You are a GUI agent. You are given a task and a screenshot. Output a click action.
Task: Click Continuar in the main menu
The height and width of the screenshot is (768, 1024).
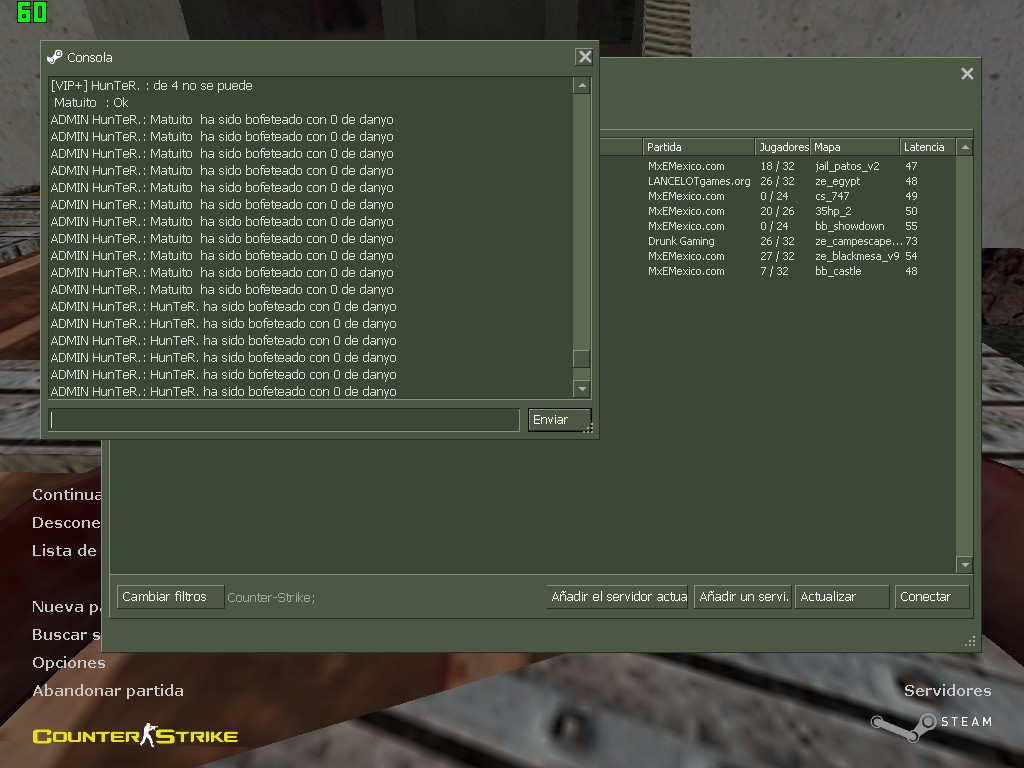pyautogui.click(x=67, y=495)
